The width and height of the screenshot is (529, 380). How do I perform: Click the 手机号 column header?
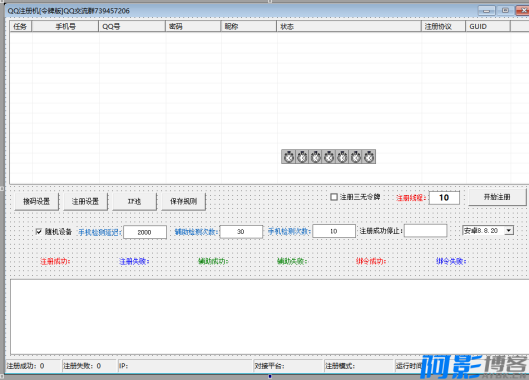click(x=65, y=26)
